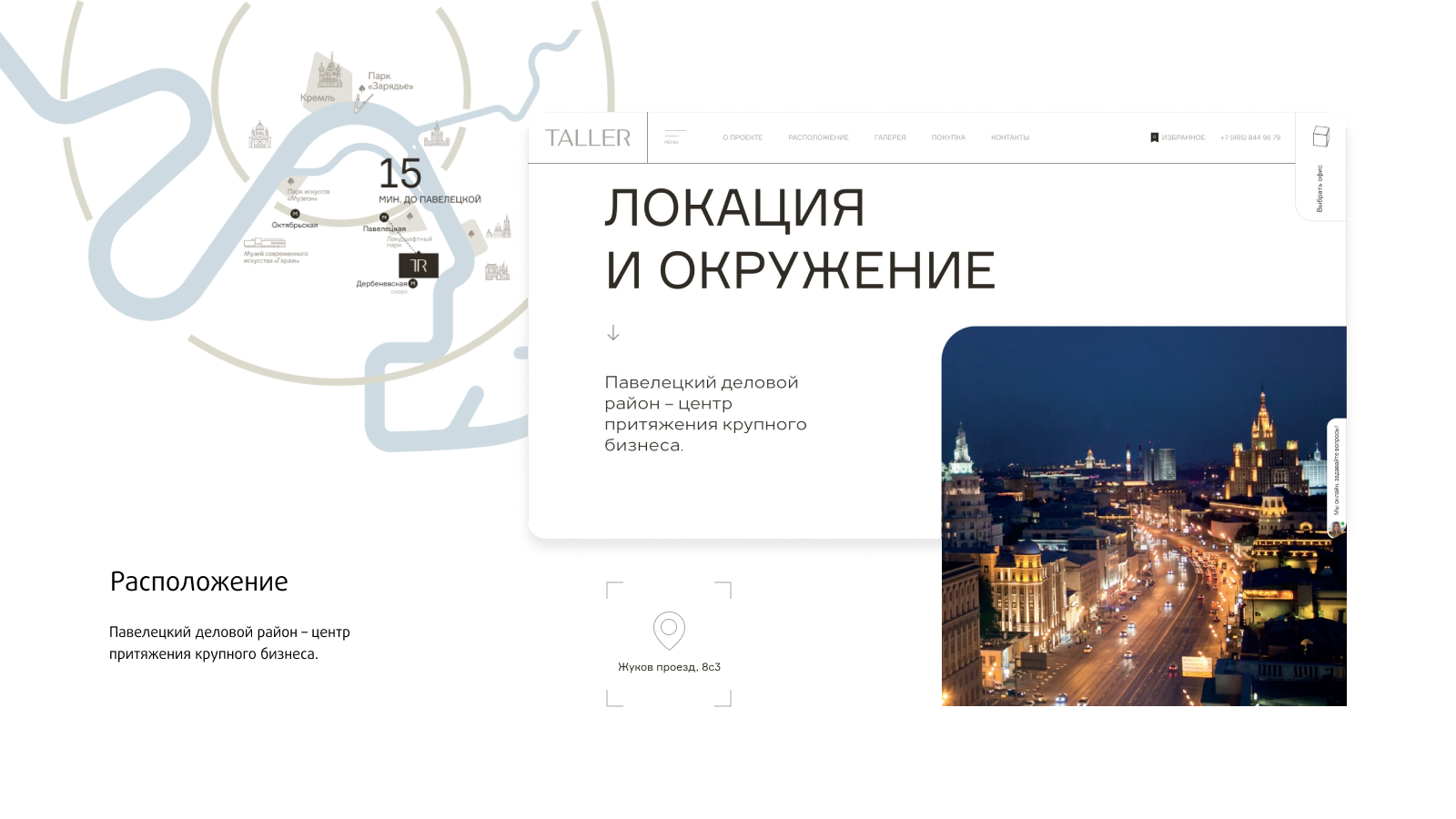The height and width of the screenshot is (819, 1456).
Task: Click the TALLER logo
Action: pos(588,138)
